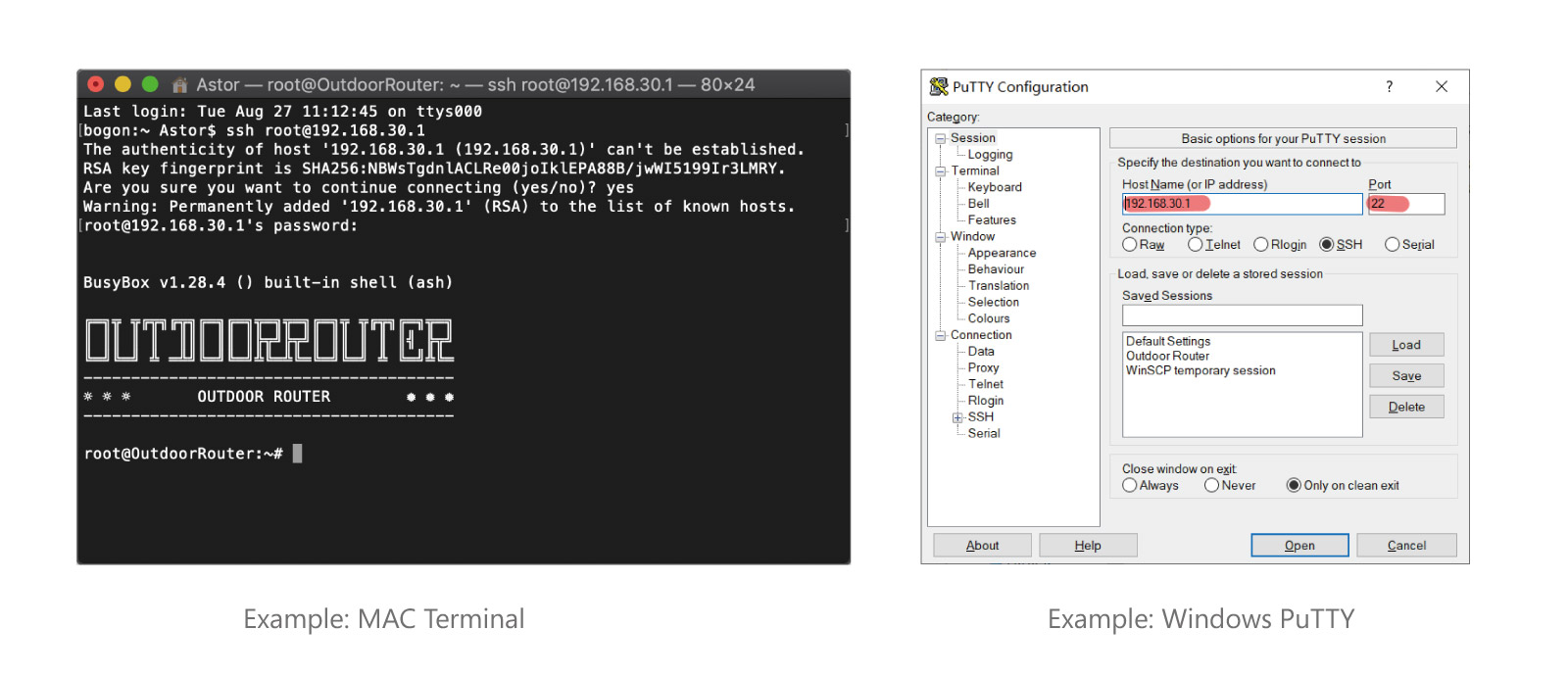Image resolution: width=1568 pixels, height=678 pixels.
Task: Expand the SSH category tree node
Action: click(957, 417)
